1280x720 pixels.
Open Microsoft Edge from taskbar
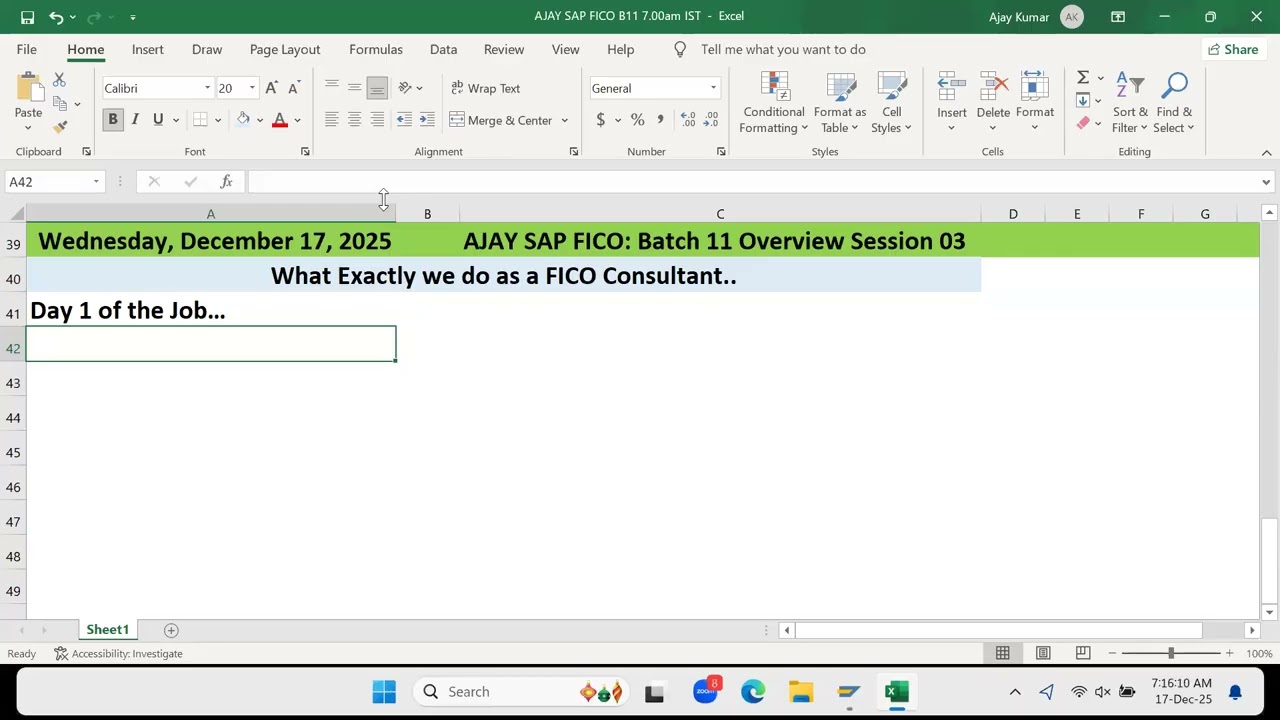[x=753, y=692]
